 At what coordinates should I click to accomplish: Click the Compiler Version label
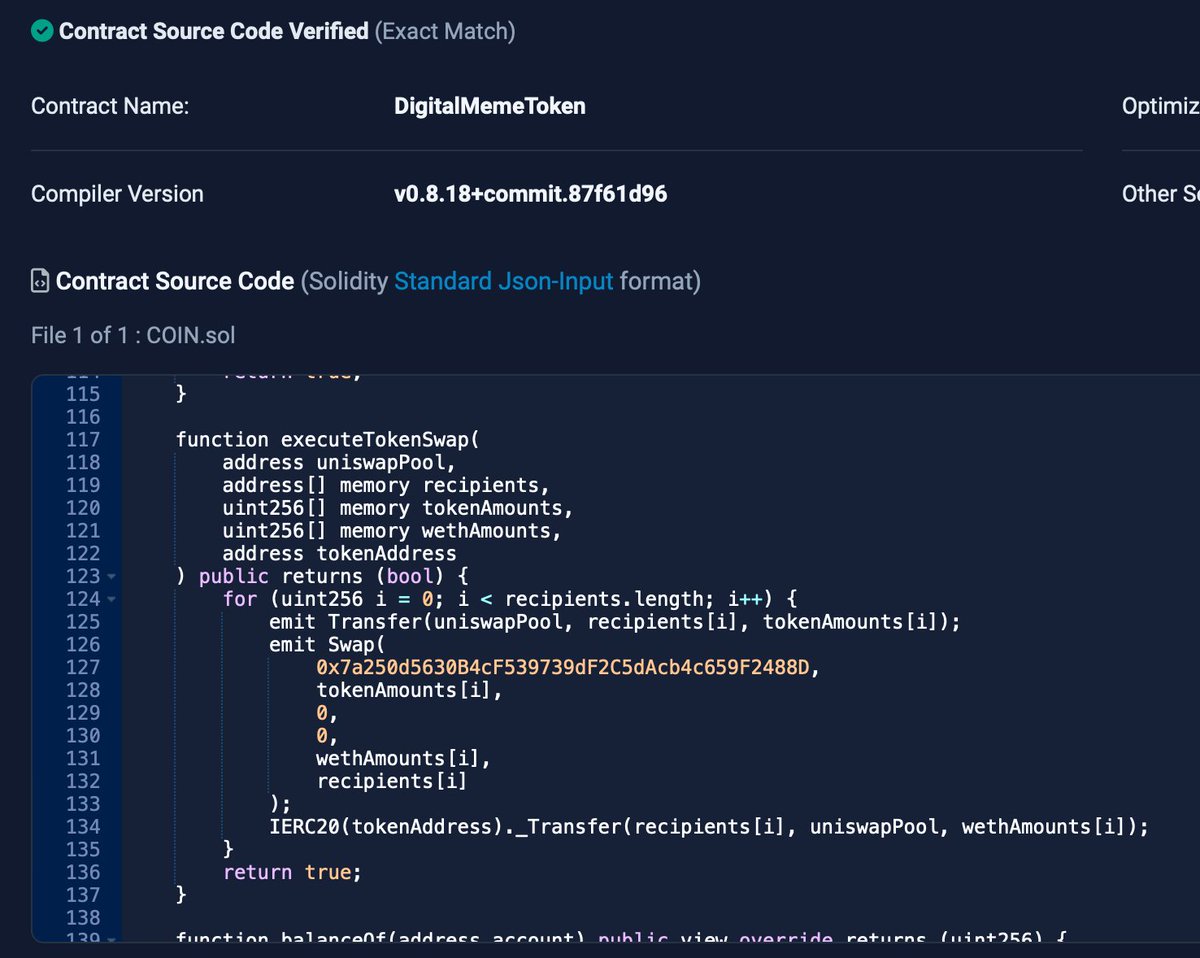coord(117,194)
